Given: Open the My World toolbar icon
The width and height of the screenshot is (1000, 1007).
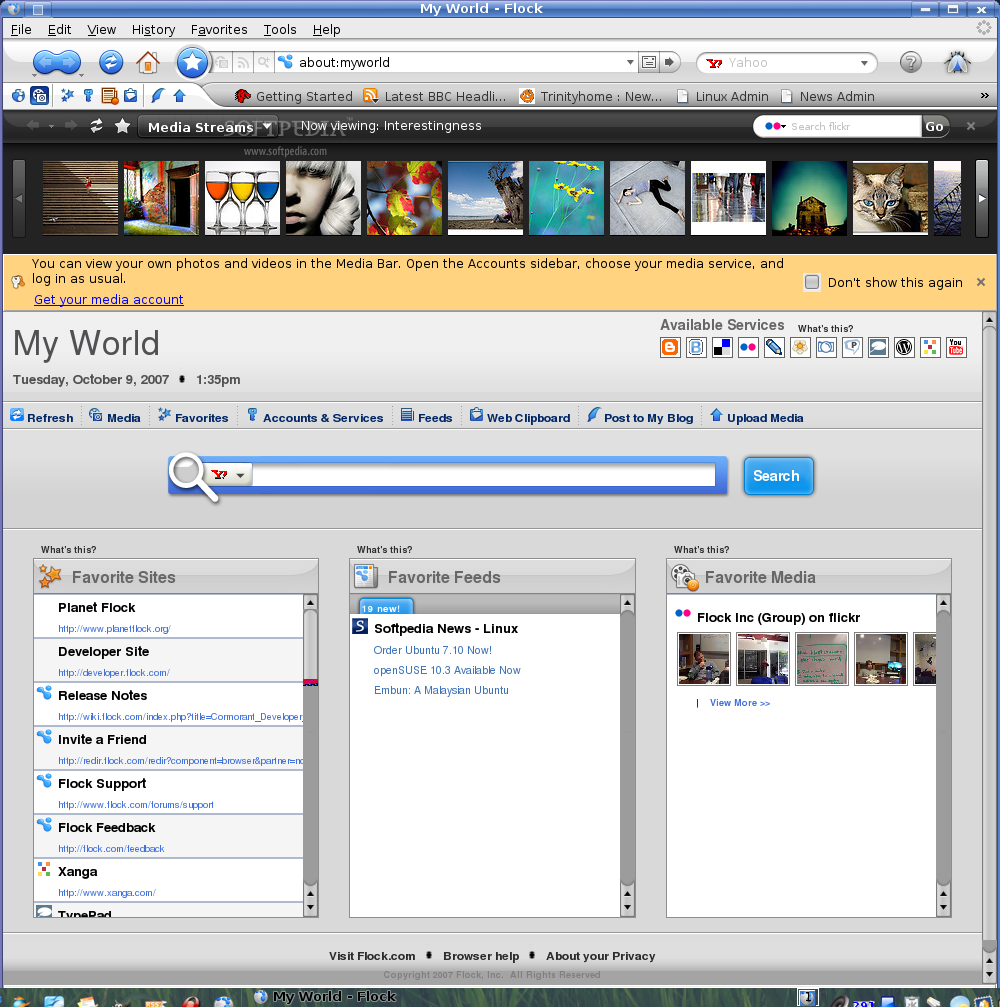Looking at the screenshot, I should pos(19,96).
